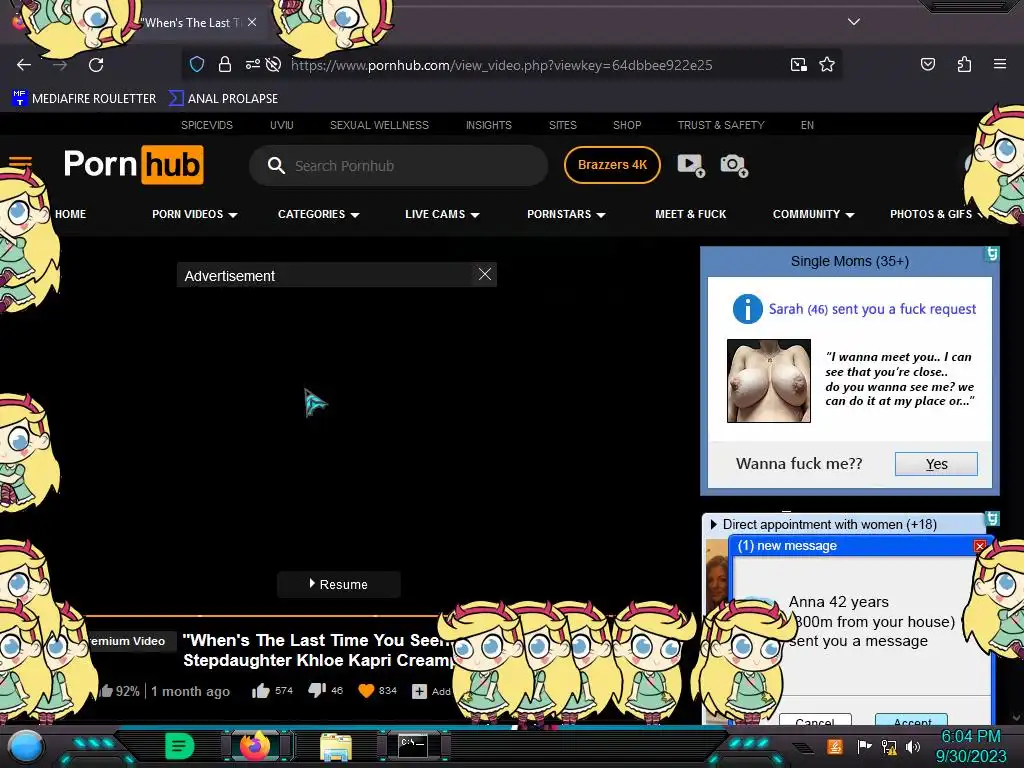Screen dimensions: 1024x768
Task: Click the address bar URL field
Action: tap(501, 65)
